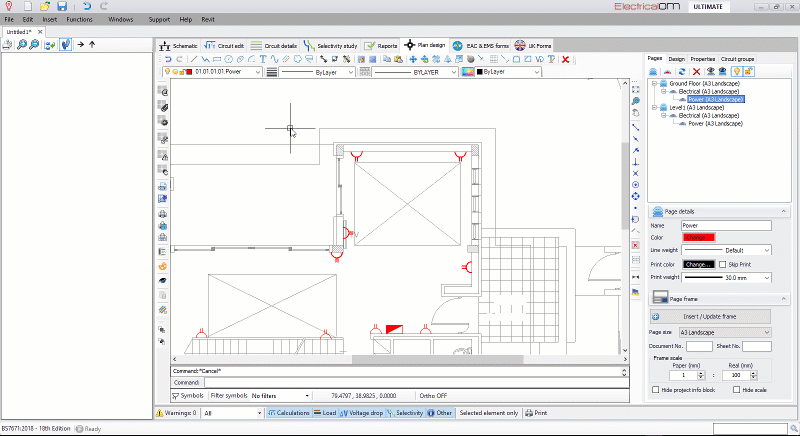
Task: Collapse the Page details section
Action: (x=784, y=211)
